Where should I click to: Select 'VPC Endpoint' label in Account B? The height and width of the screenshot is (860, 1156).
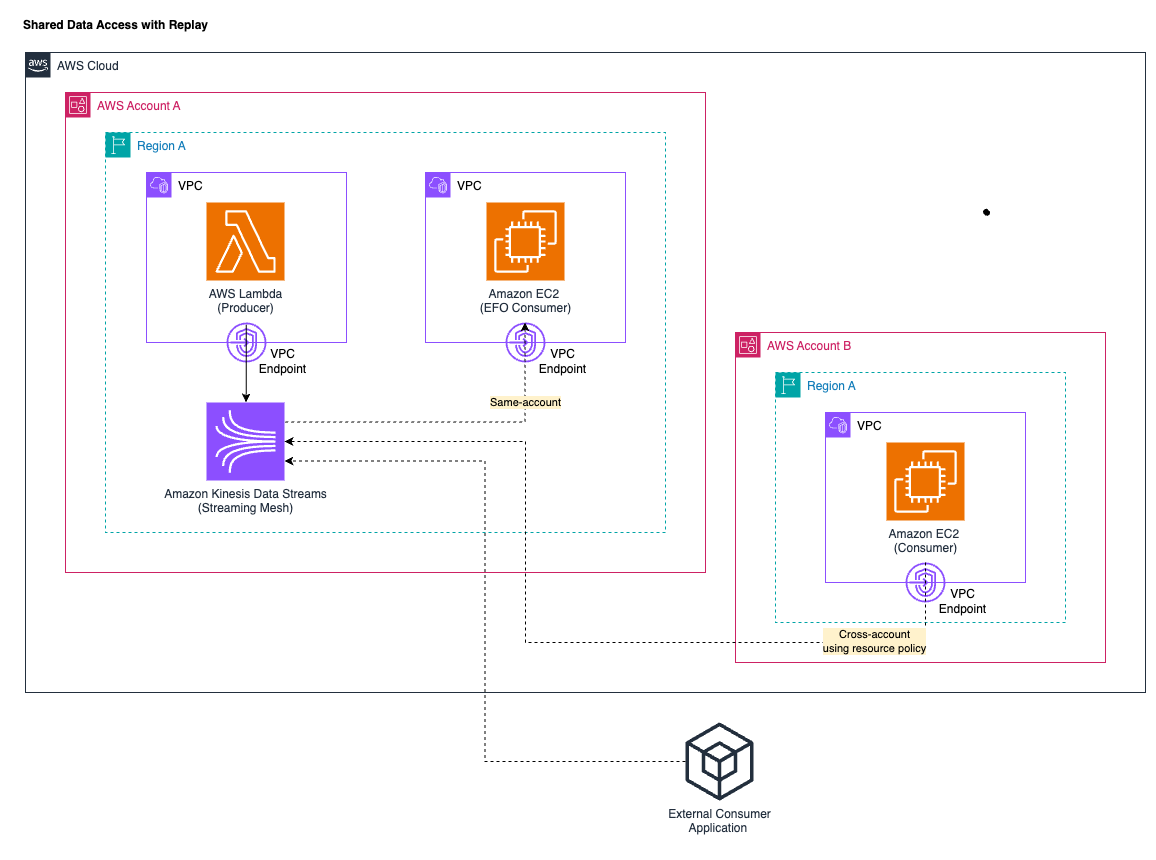tap(962, 601)
